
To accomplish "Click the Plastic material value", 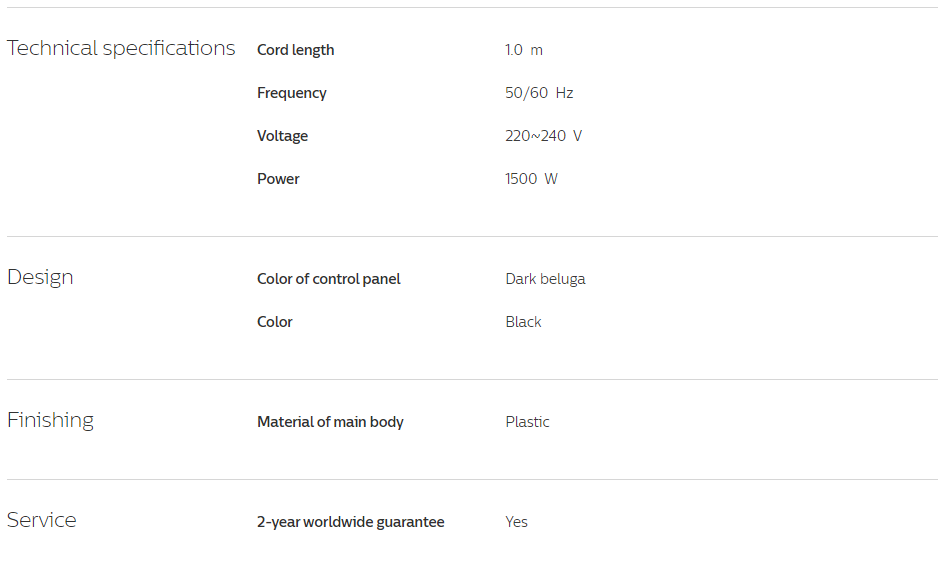I will pyautogui.click(x=527, y=422).
